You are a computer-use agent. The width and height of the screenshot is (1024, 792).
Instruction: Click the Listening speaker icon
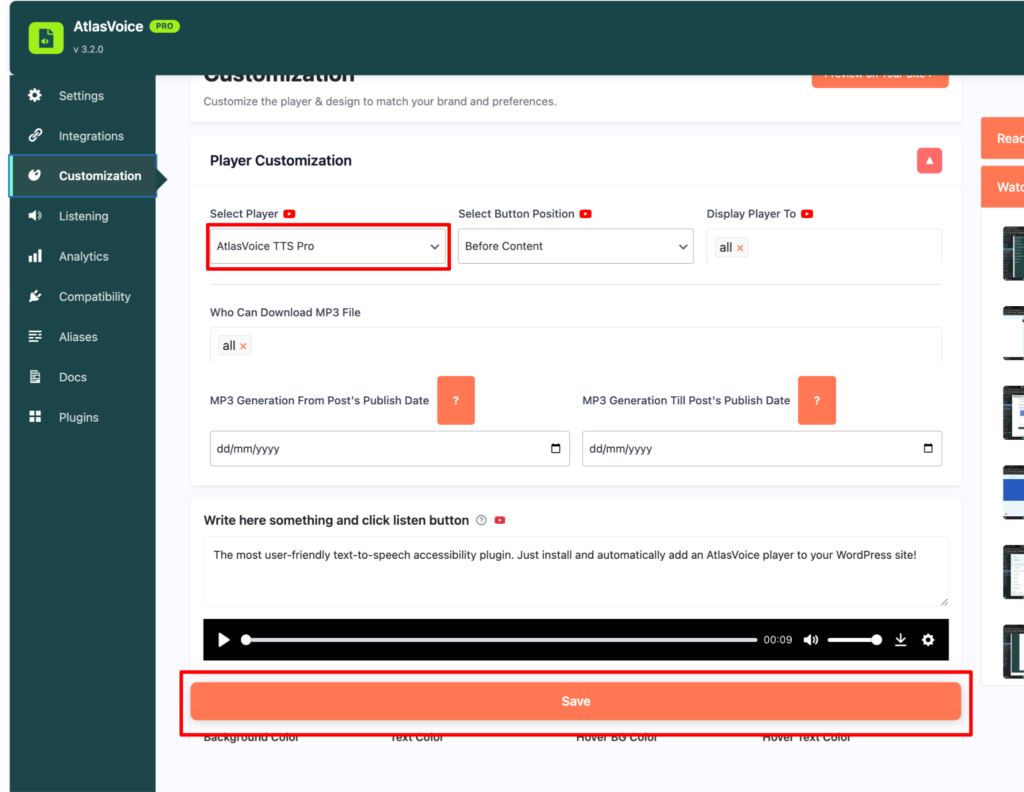coord(35,215)
